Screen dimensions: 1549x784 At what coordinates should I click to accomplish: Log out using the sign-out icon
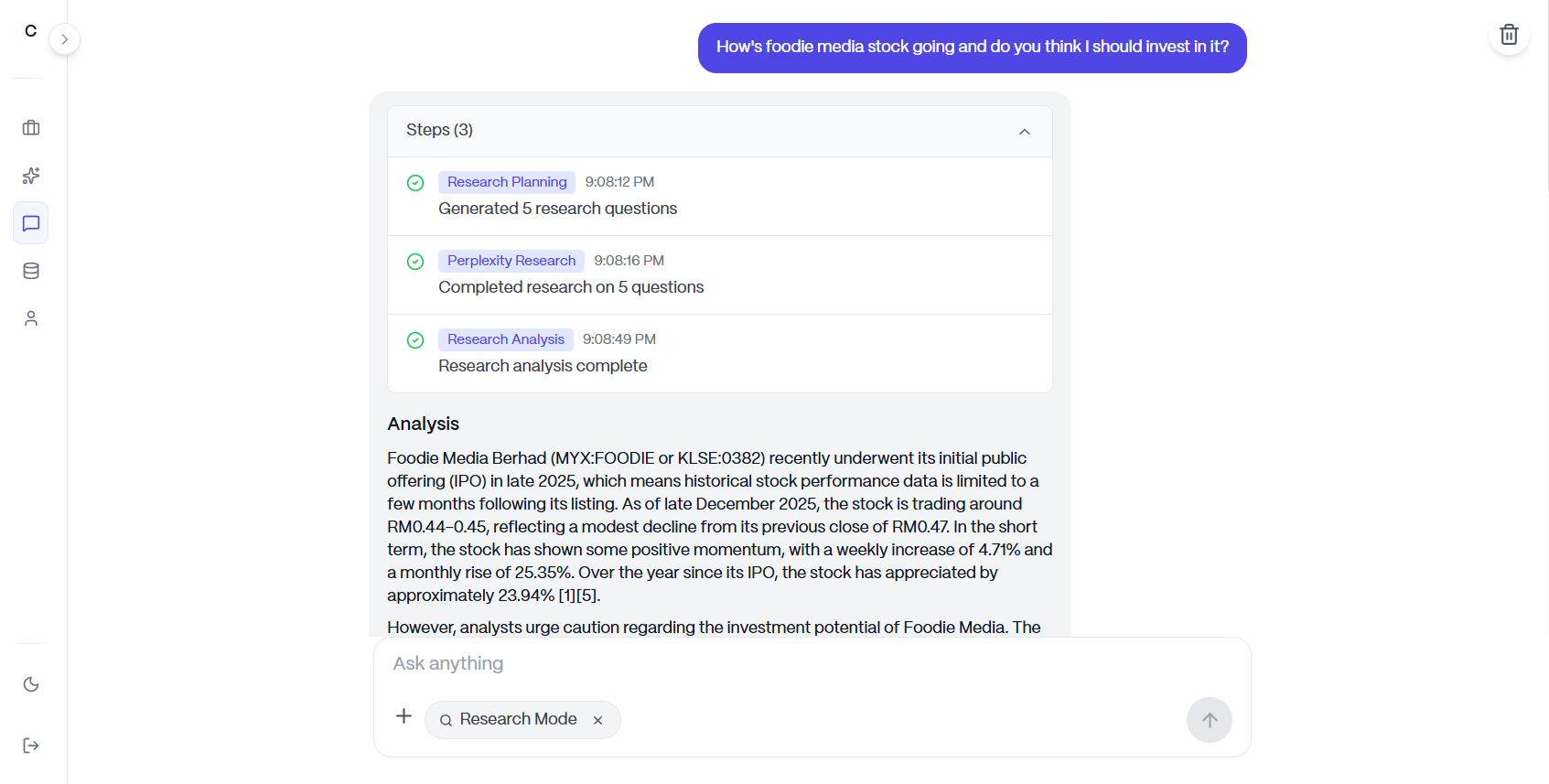30,745
